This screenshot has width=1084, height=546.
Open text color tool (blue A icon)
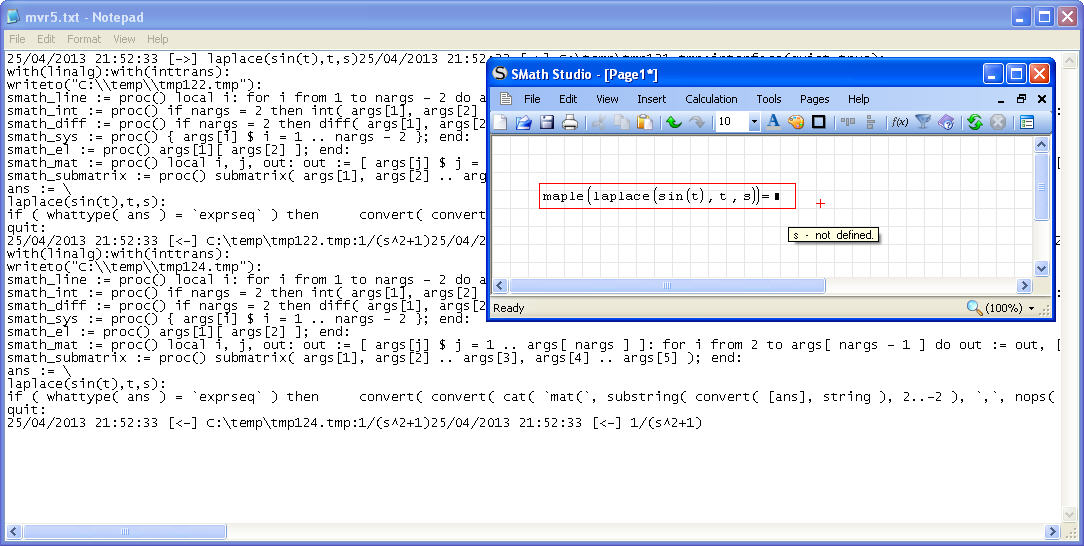[x=773, y=122]
